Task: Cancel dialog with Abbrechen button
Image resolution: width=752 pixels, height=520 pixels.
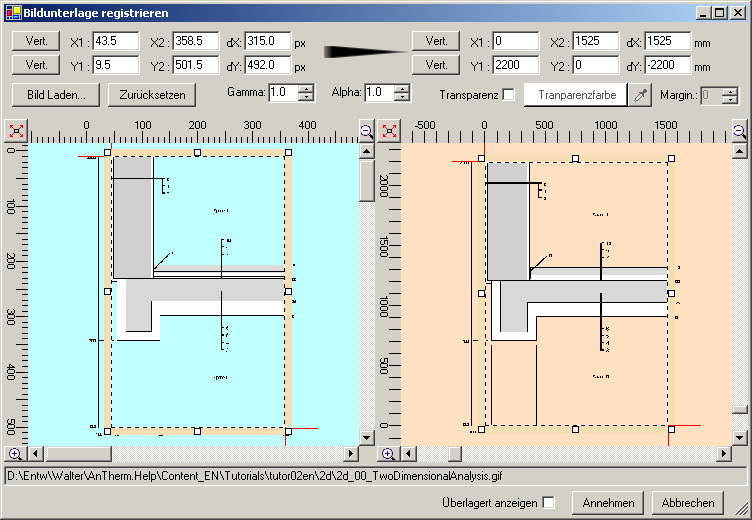Action: [x=688, y=502]
